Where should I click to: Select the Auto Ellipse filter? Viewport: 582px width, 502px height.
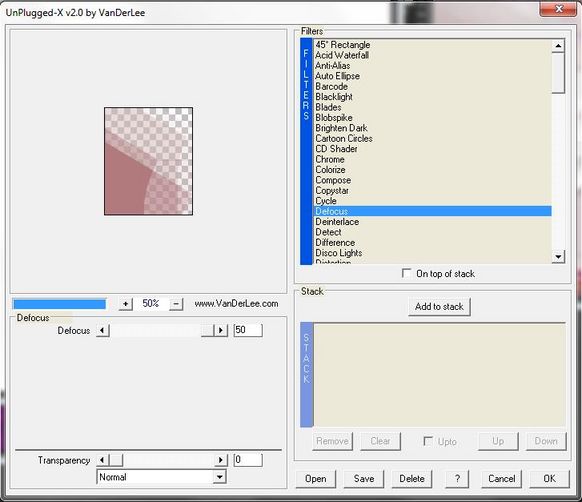(x=432, y=76)
